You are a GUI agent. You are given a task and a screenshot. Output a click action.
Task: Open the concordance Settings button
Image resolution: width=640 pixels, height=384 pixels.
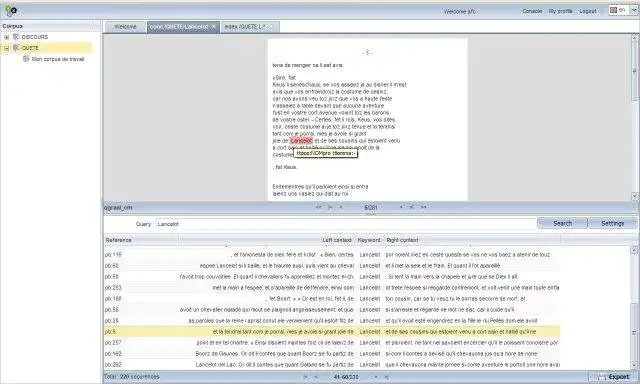pyautogui.click(x=613, y=223)
